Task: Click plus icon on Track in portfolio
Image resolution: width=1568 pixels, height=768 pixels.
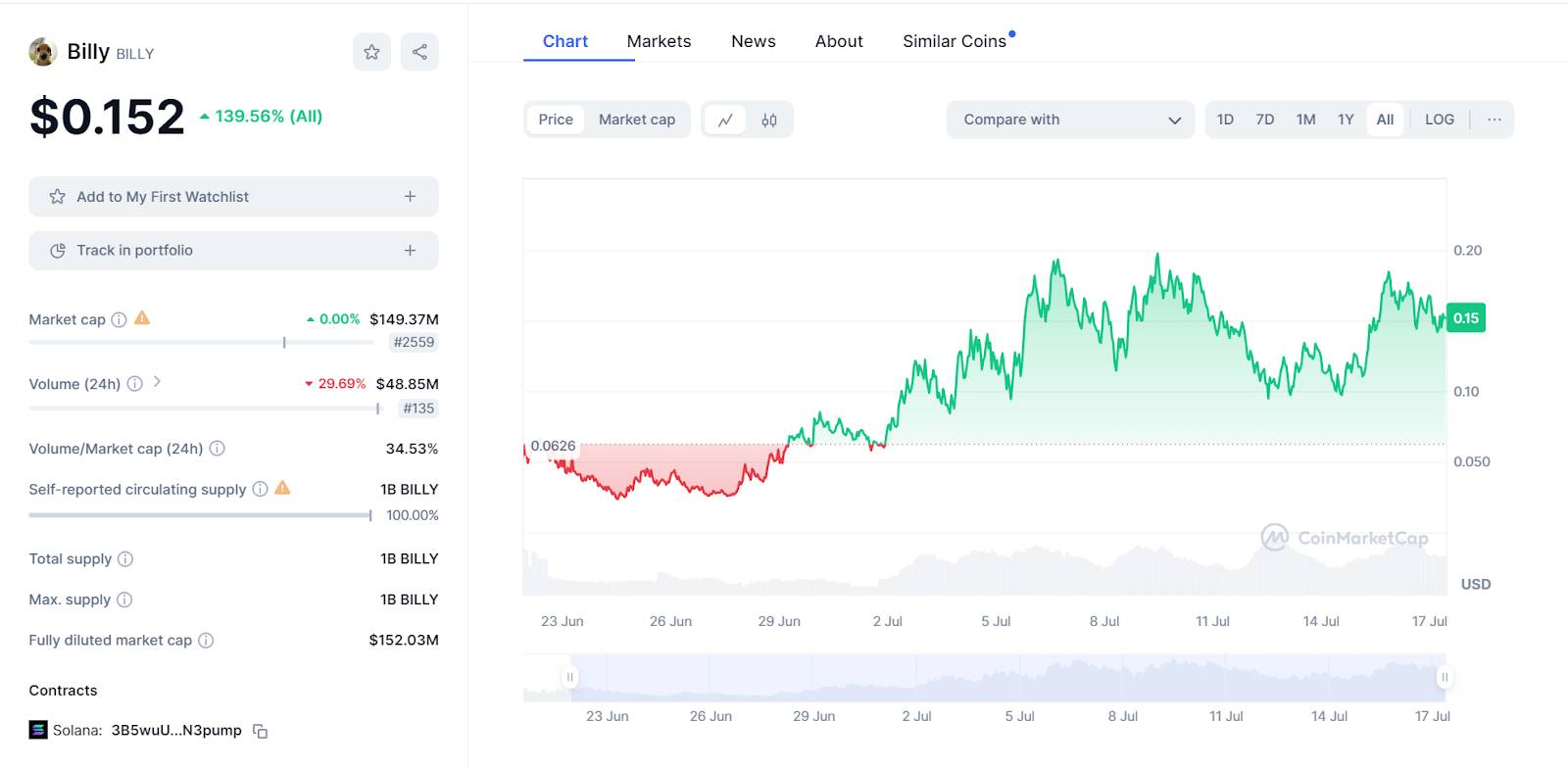Action: pos(410,251)
